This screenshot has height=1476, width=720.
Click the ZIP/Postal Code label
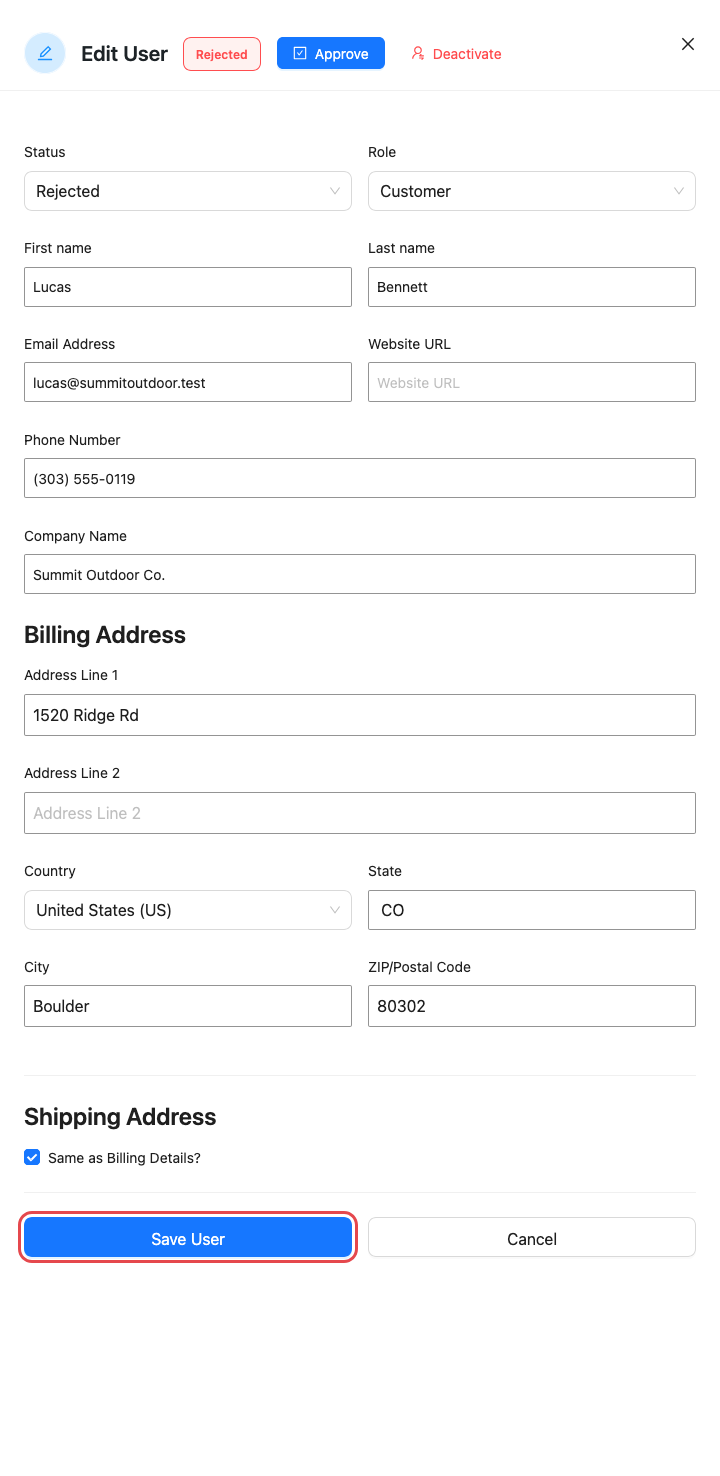tap(419, 967)
